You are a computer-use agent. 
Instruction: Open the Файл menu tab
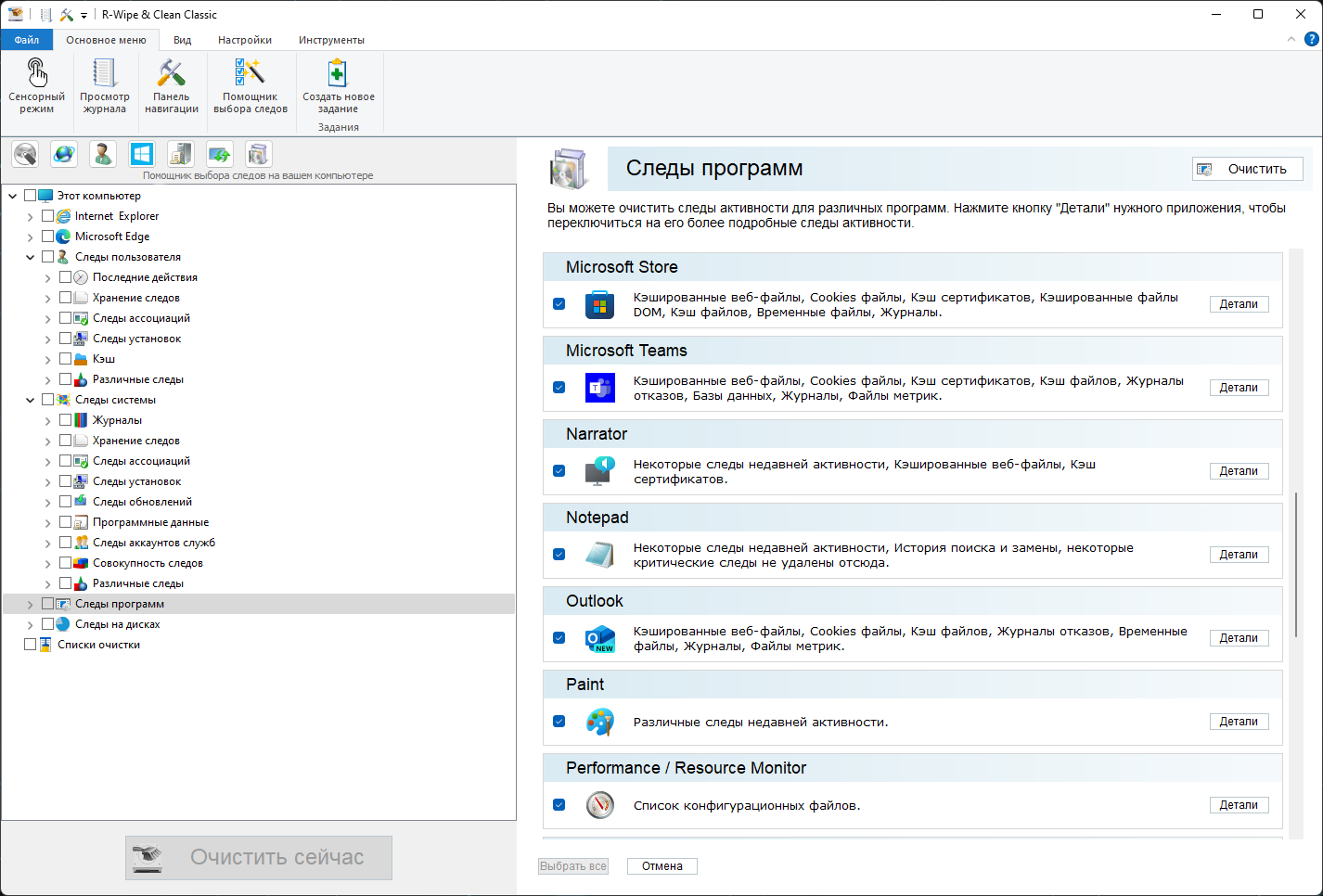click(27, 40)
